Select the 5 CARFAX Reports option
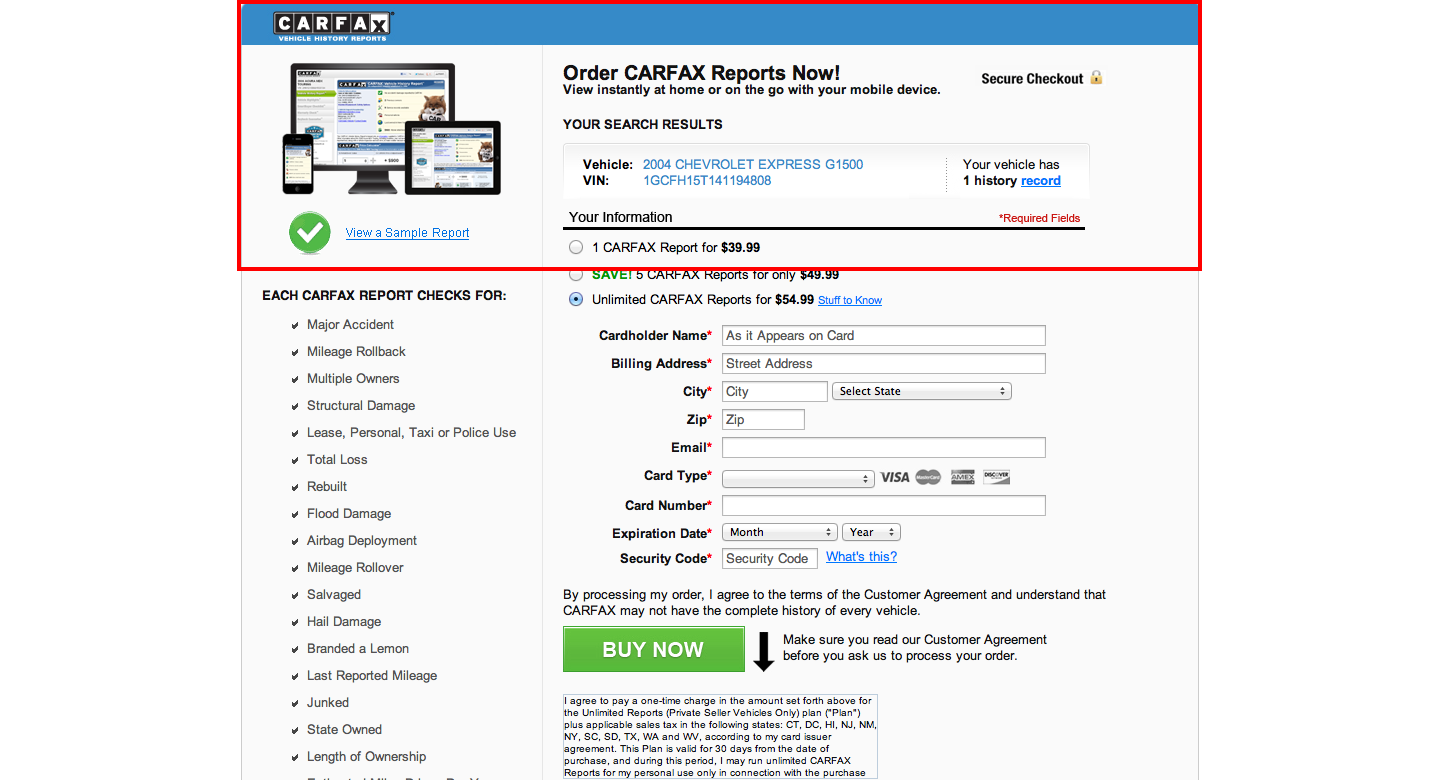 (575, 273)
